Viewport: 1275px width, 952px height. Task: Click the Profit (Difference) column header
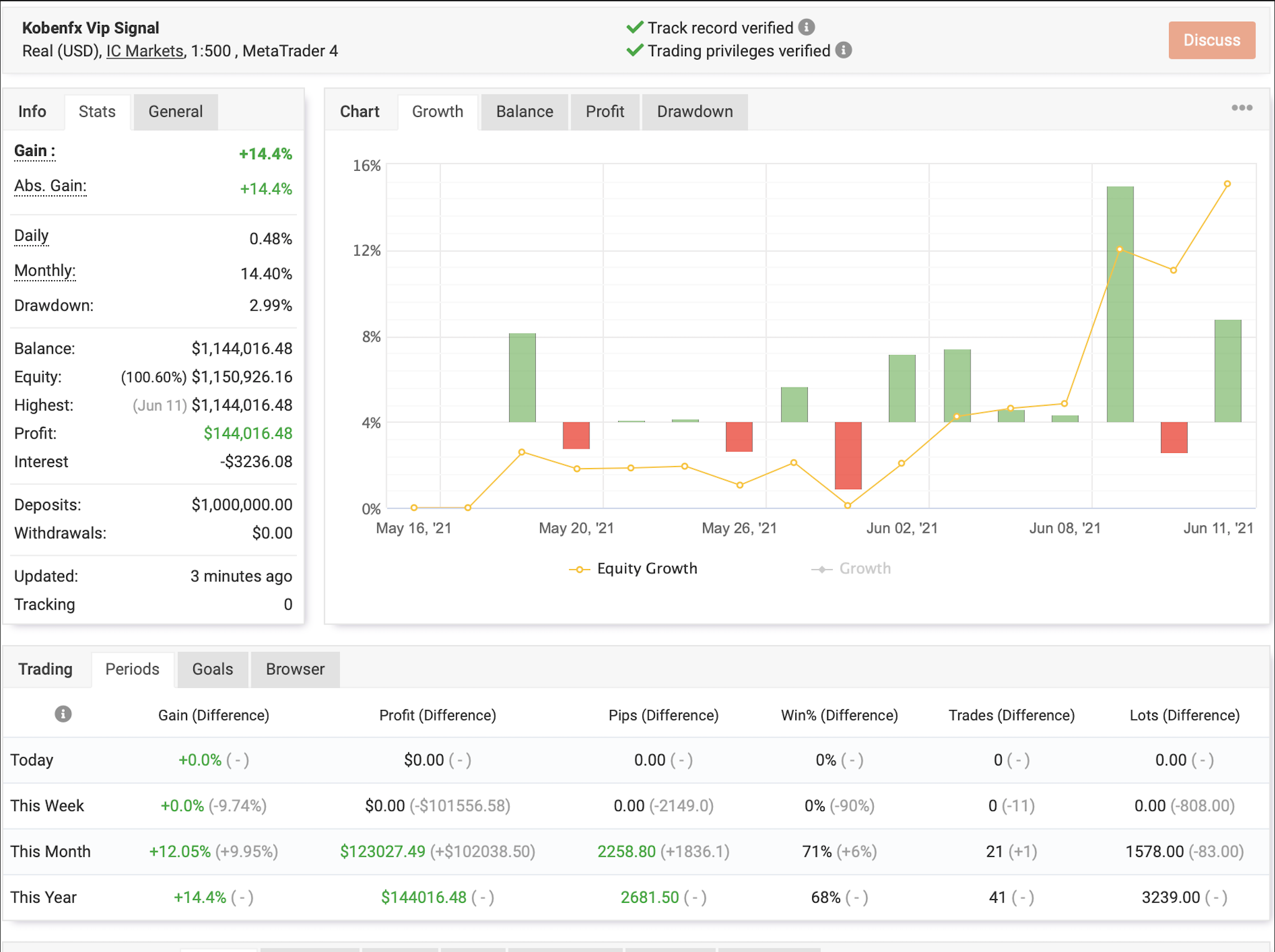(438, 716)
